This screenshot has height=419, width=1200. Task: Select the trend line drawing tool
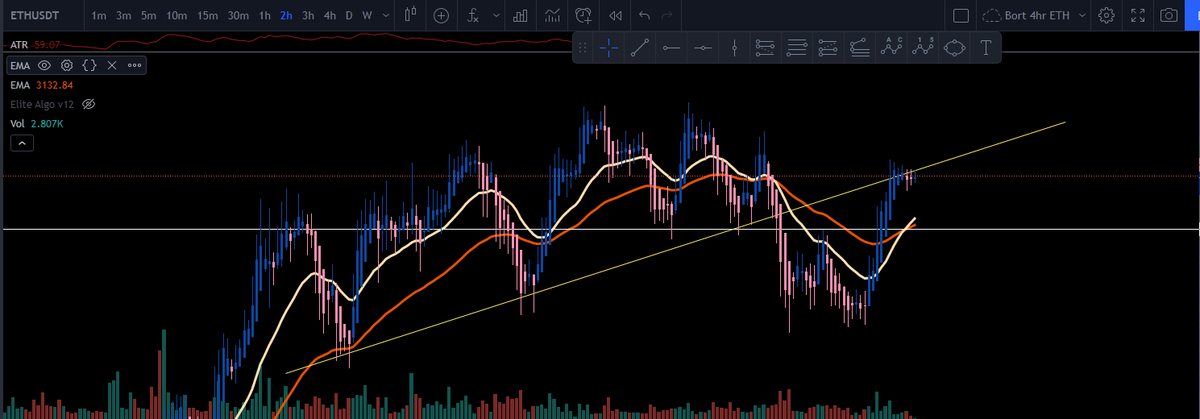pos(641,47)
